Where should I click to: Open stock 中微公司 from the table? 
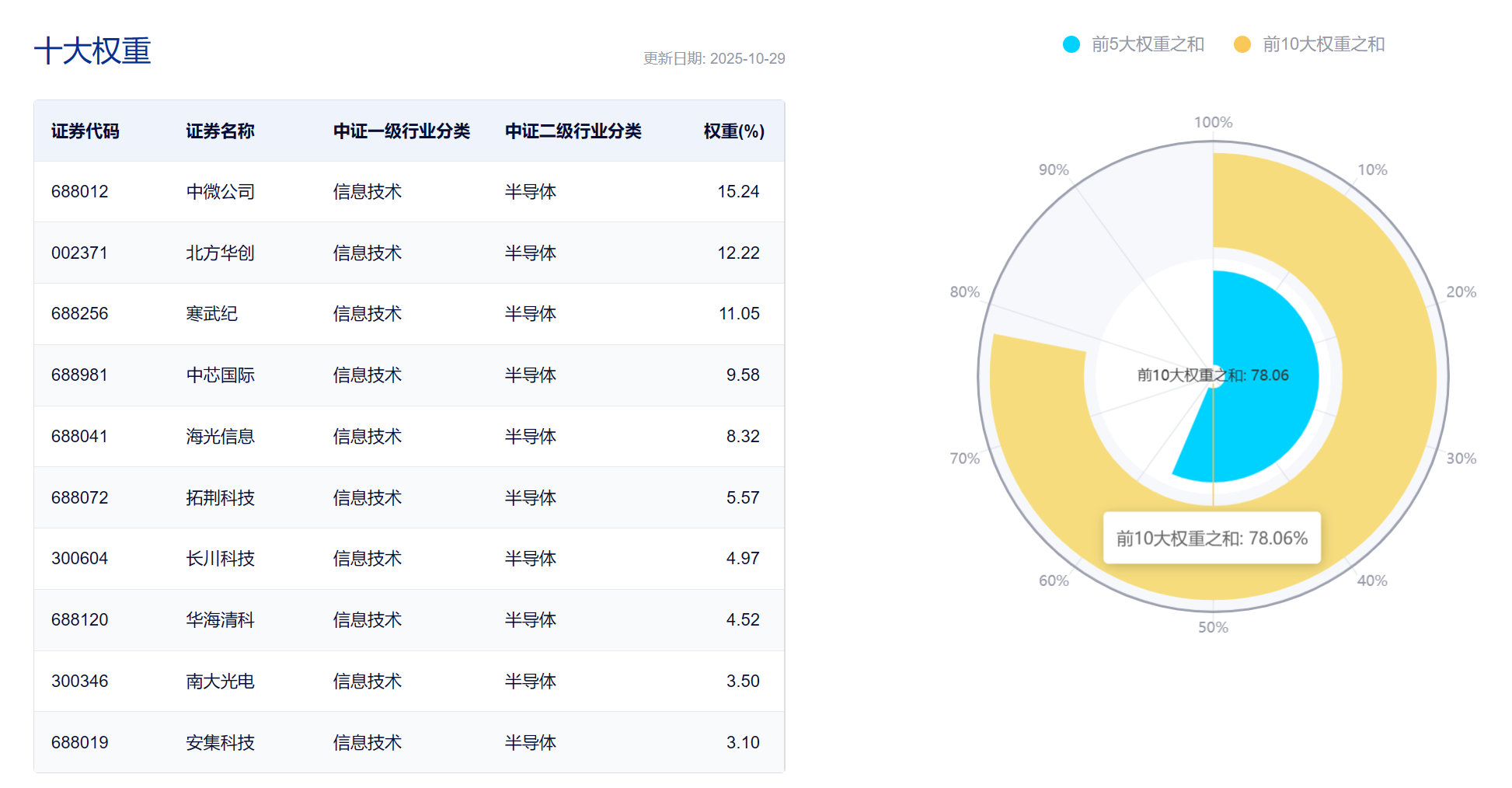(x=219, y=191)
